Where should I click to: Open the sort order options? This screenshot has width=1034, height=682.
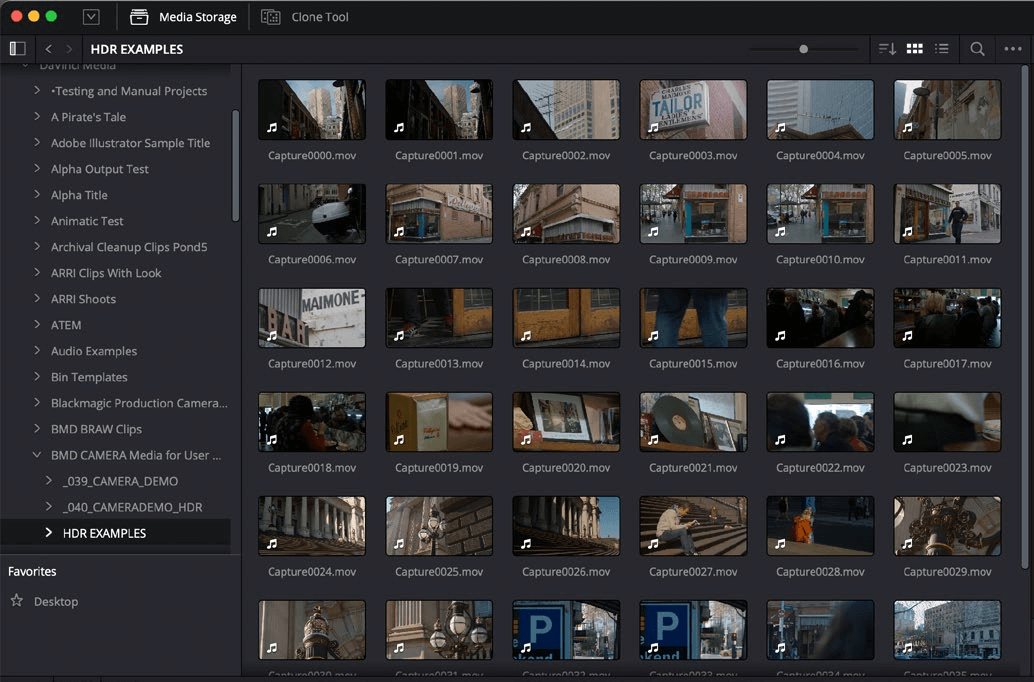(x=887, y=48)
